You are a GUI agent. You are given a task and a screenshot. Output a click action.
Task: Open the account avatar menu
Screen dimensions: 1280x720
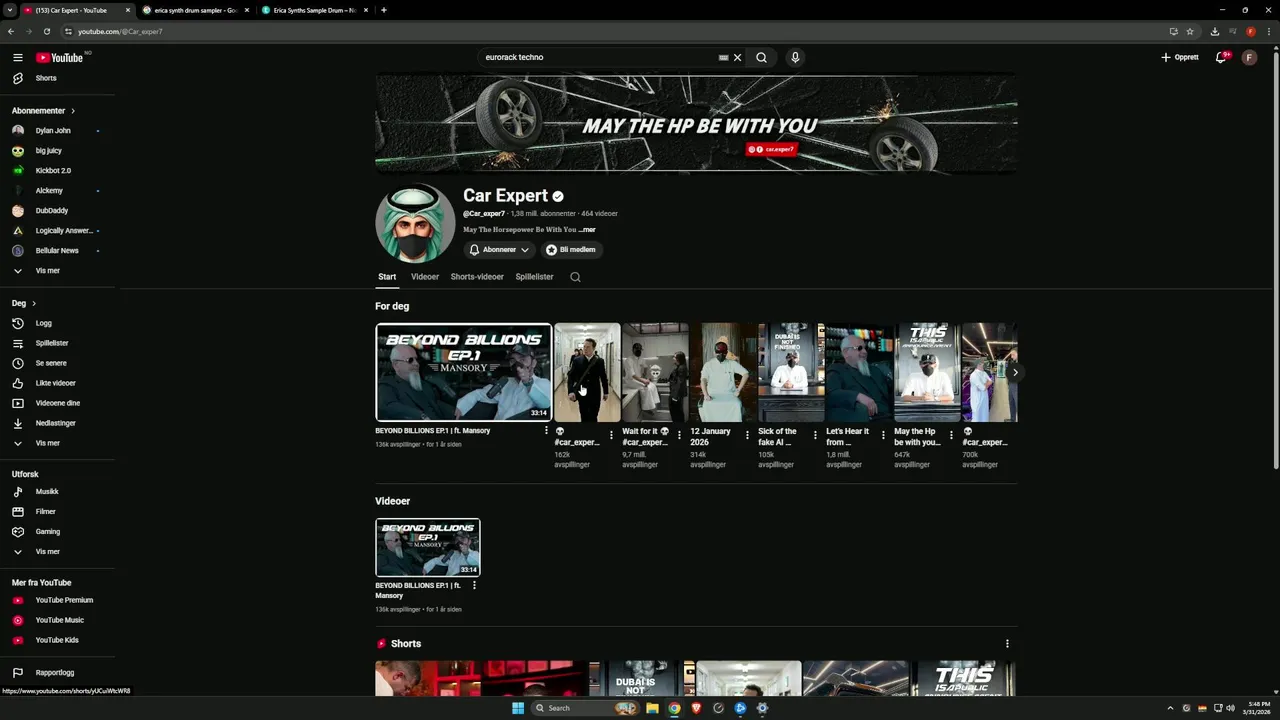click(x=1249, y=57)
